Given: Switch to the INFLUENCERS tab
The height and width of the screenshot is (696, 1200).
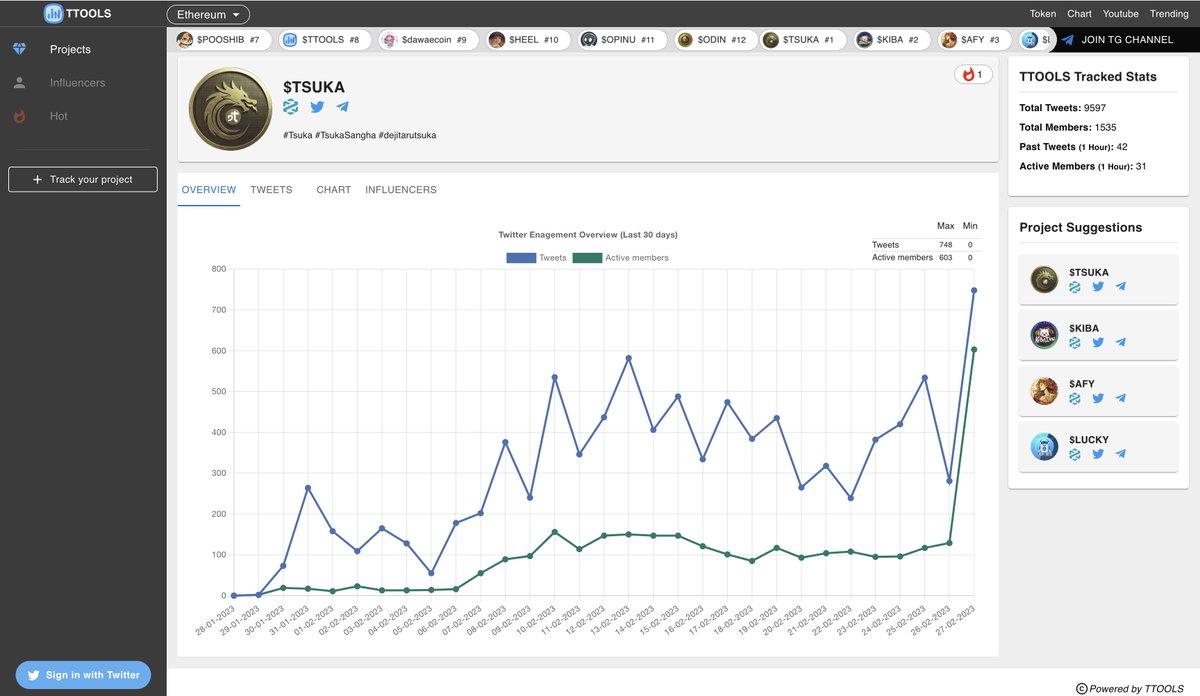Looking at the screenshot, I should coord(401,190).
